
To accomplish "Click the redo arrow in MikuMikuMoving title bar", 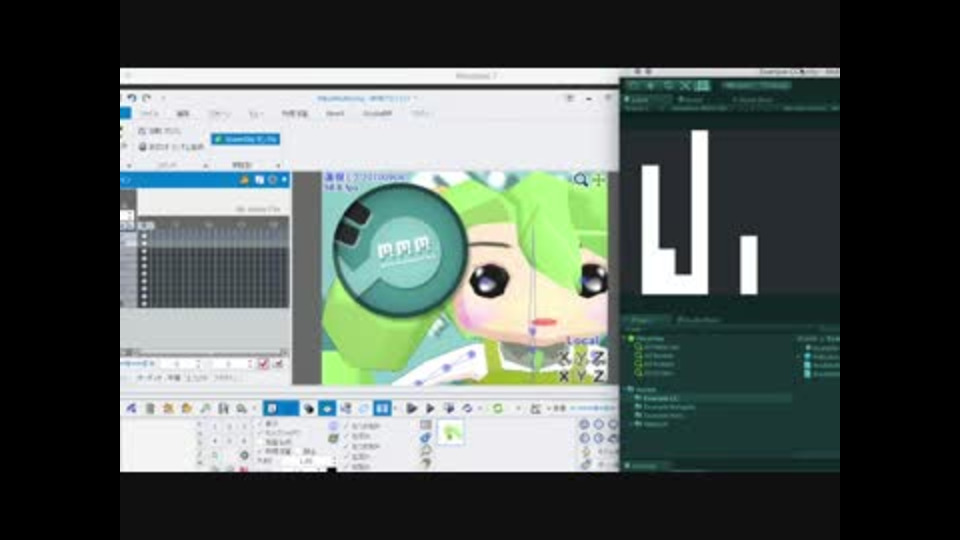I will pyautogui.click(x=146, y=98).
